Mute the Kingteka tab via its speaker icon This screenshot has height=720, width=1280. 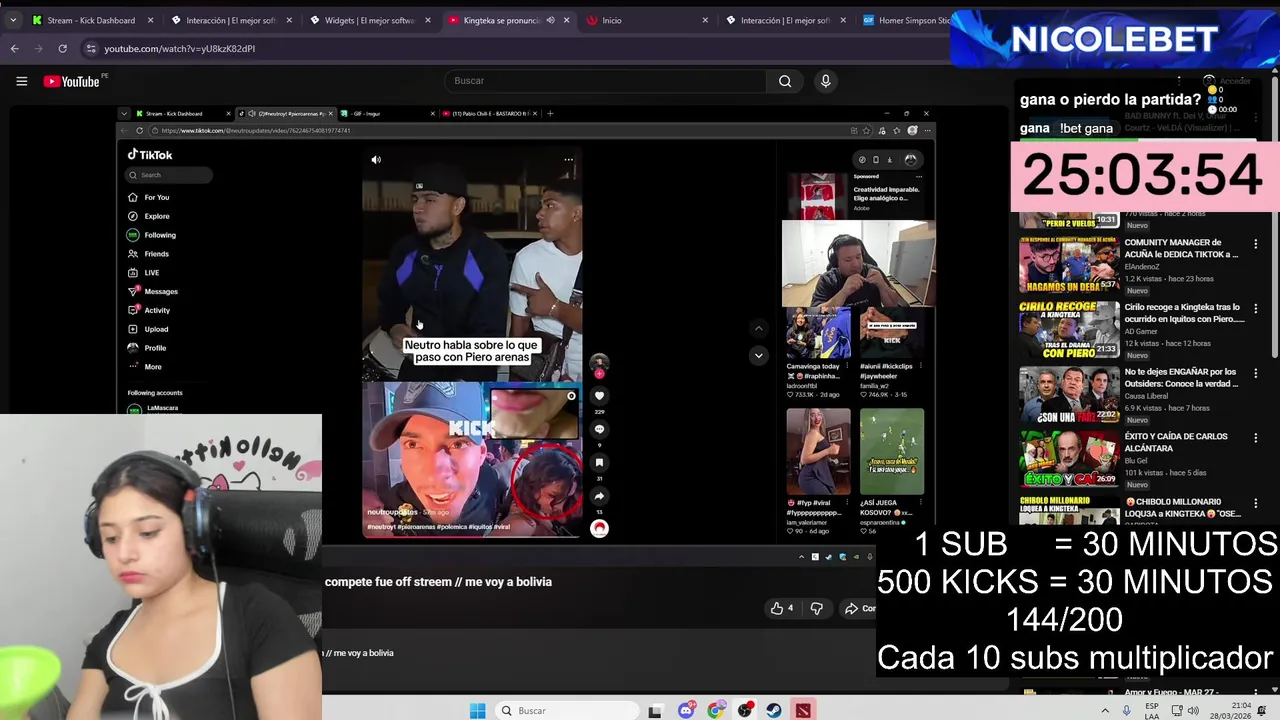[550, 20]
